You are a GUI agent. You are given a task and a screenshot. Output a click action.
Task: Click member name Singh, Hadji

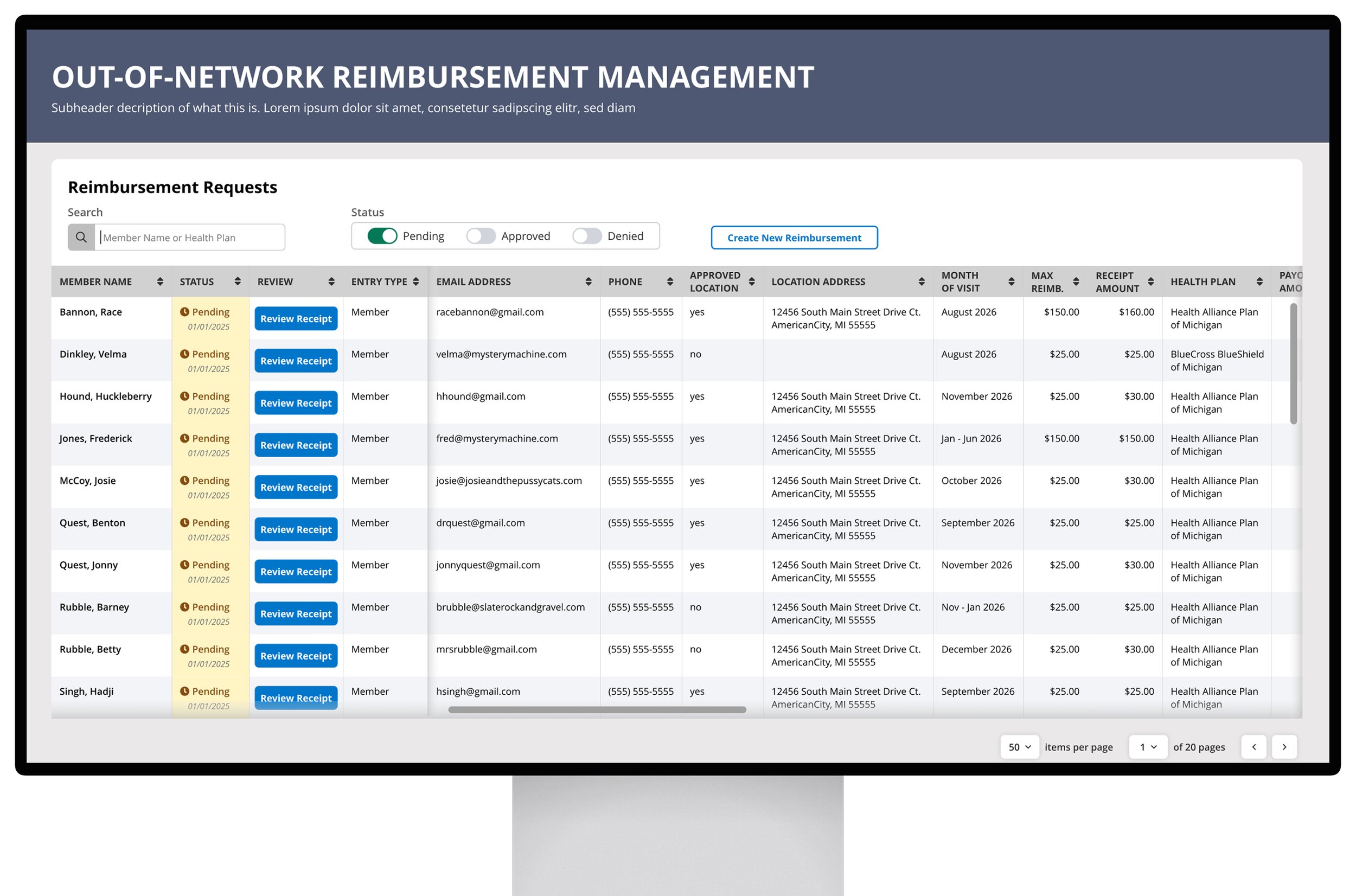(86, 692)
